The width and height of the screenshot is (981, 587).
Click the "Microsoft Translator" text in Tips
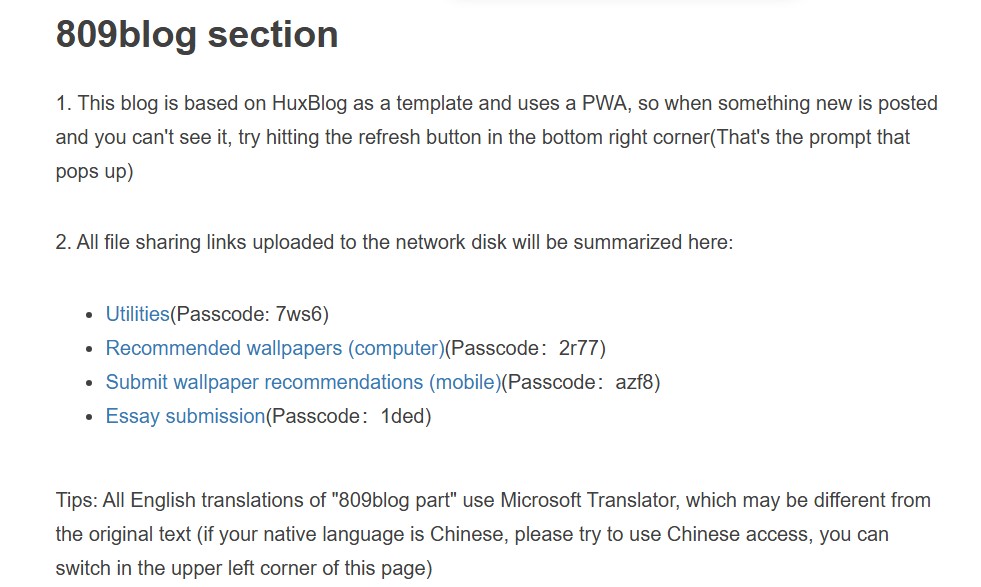point(587,501)
